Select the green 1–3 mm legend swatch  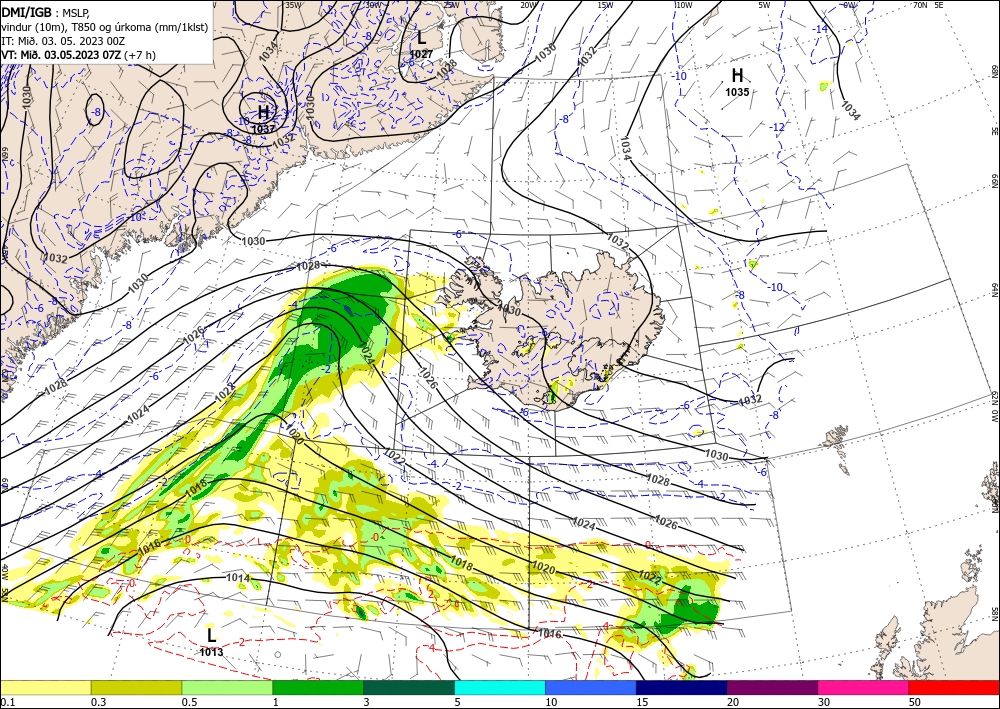318,687
